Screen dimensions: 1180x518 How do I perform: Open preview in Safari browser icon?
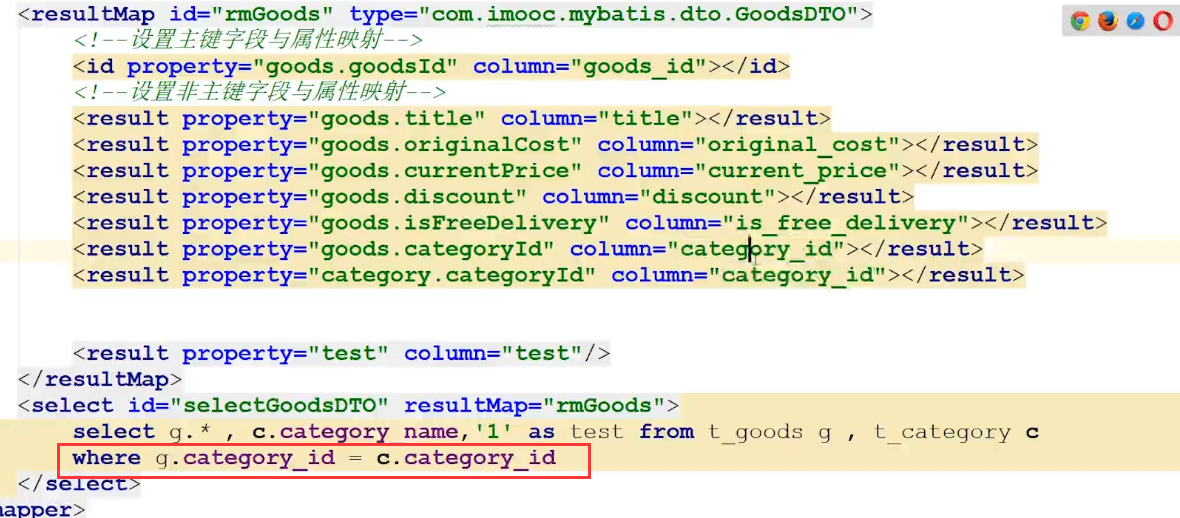click(x=1136, y=22)
